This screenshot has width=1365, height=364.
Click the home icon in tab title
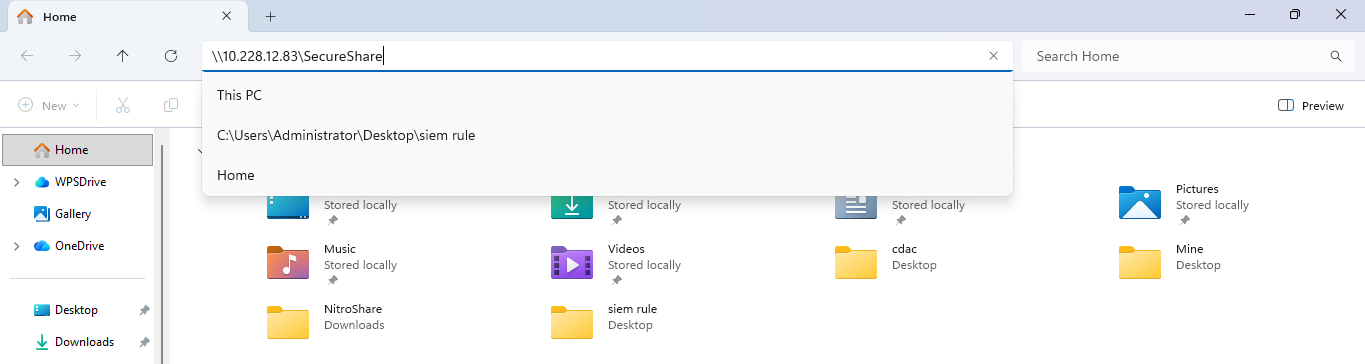coord(26,16)
